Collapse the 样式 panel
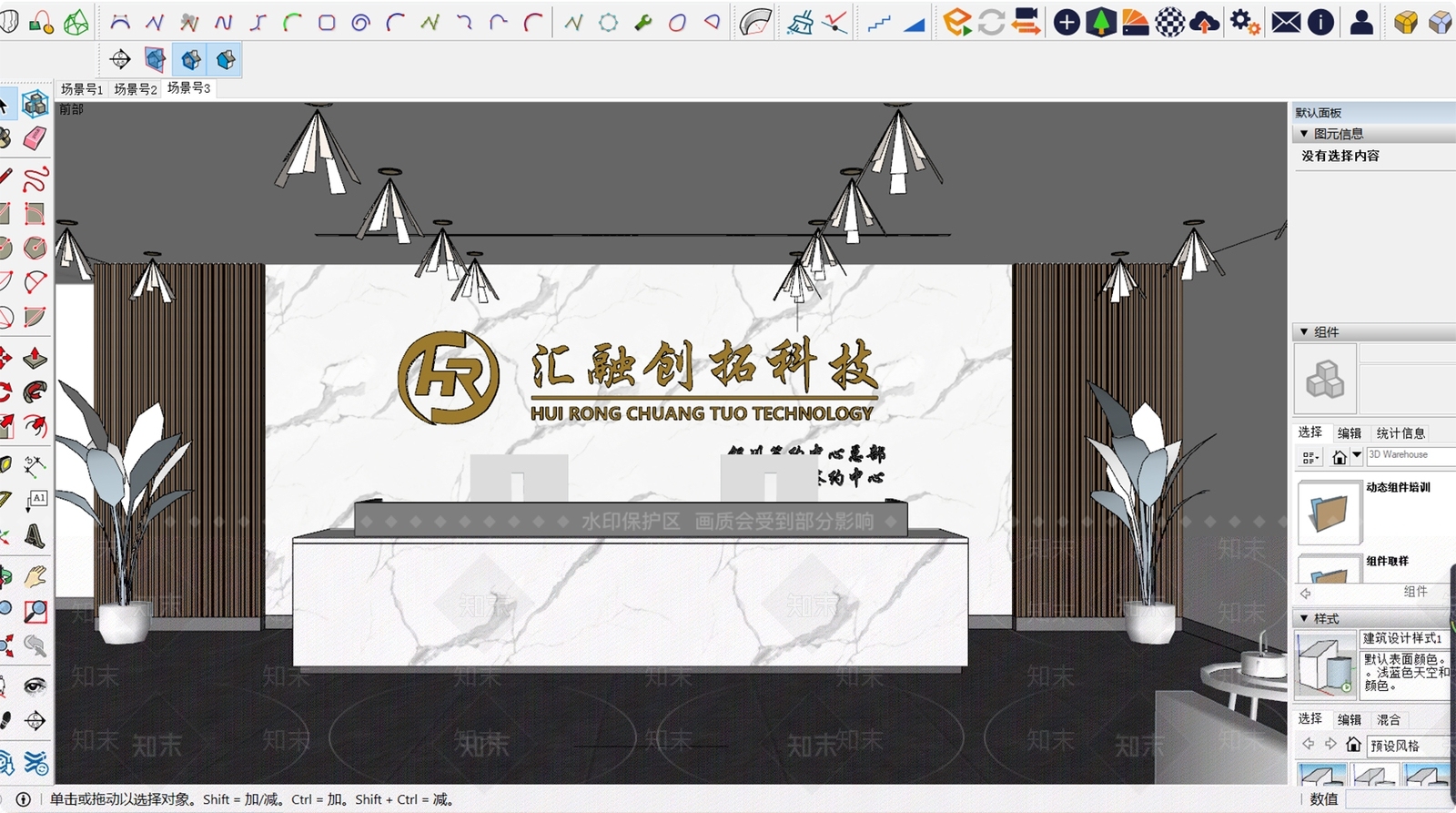Screen dimensions: 1456x813 pyautogui.click(x=1304, y=618)
